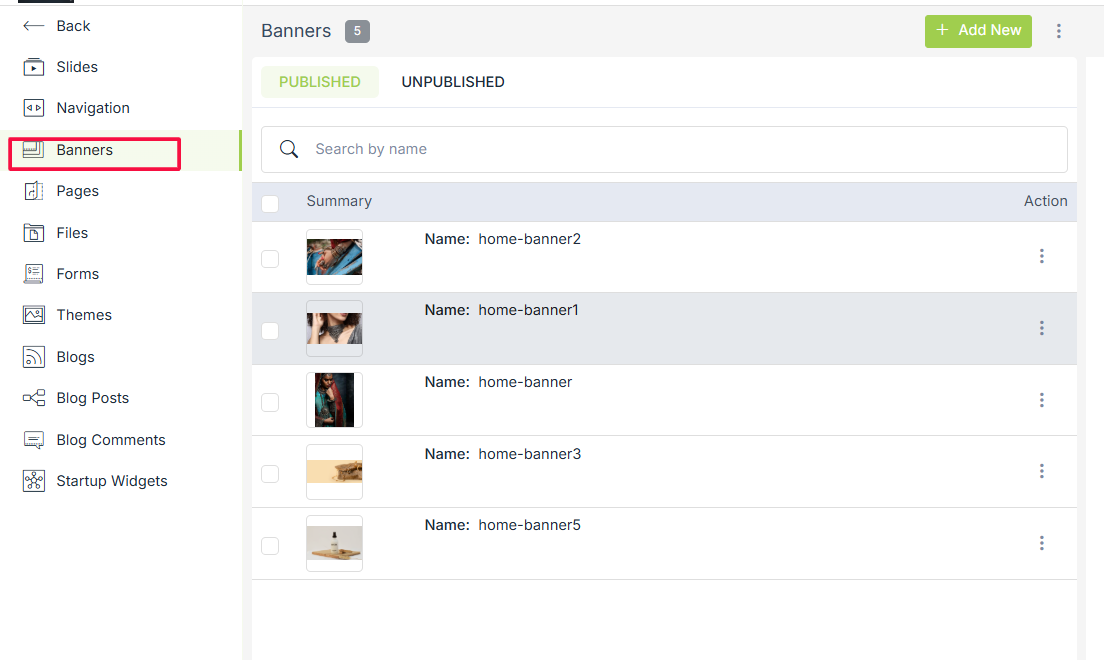1104x660 pixels.
Task: Tick the checkbox for home-banner3
Action: pos(270,474)
